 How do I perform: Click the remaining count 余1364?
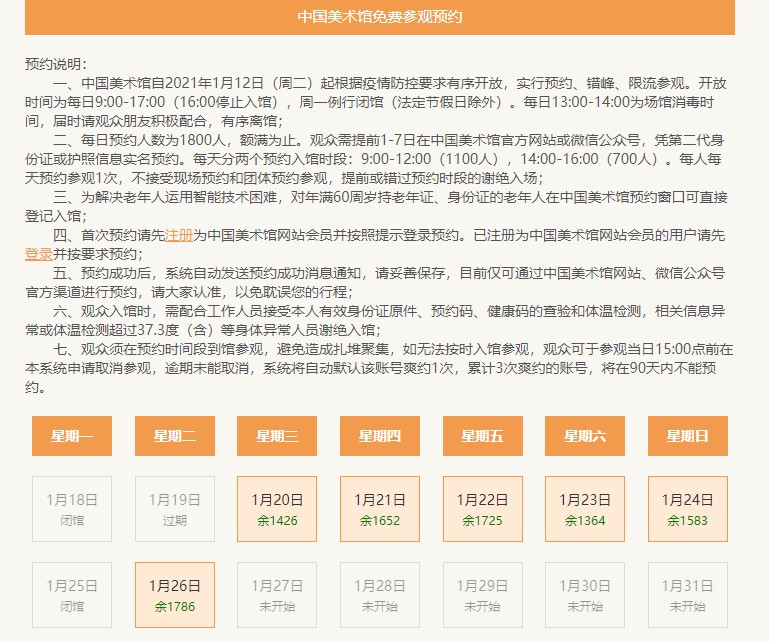tap(585, 520)
